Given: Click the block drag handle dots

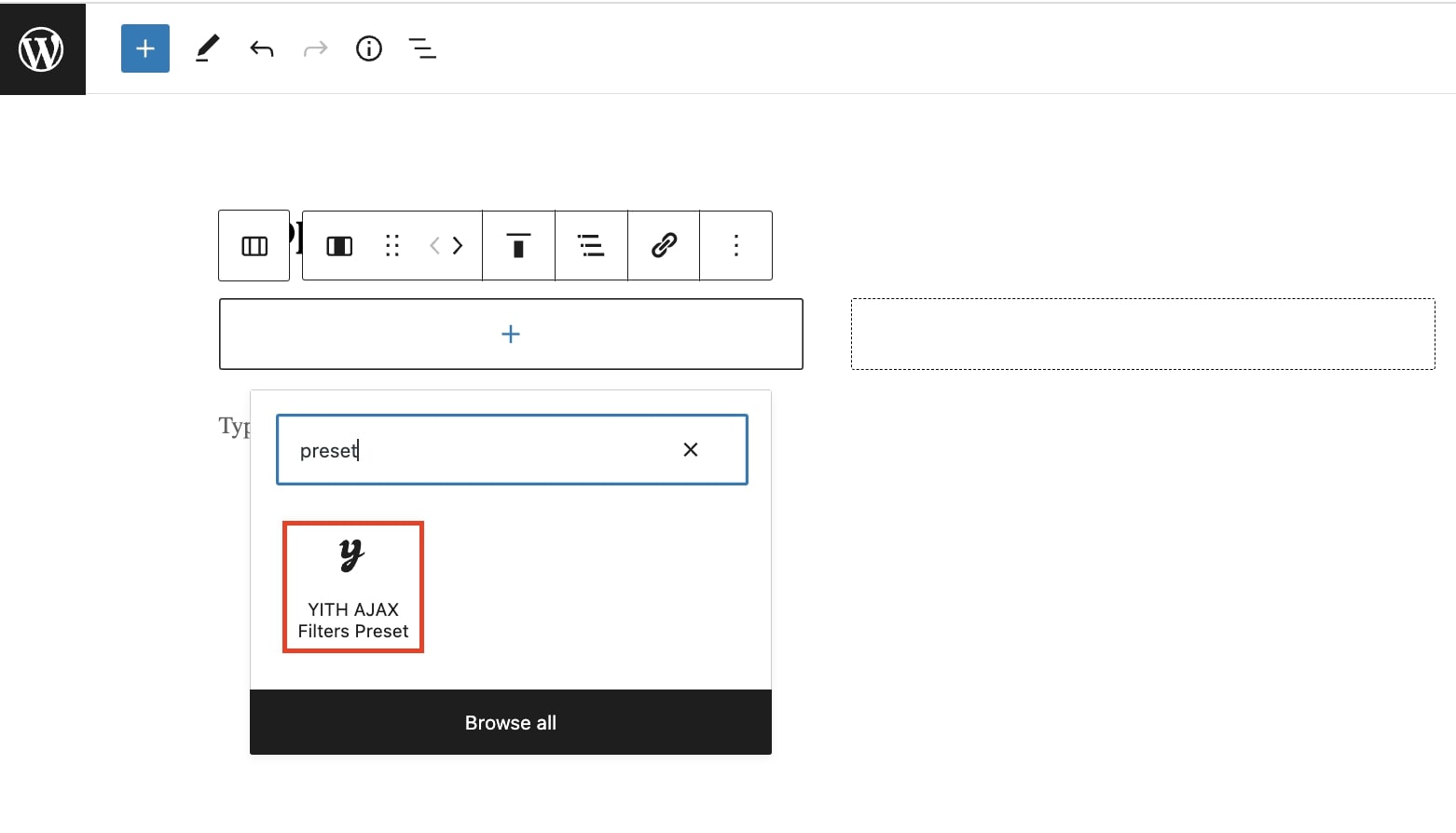Looking at the screenshot, I should point(392,246).
